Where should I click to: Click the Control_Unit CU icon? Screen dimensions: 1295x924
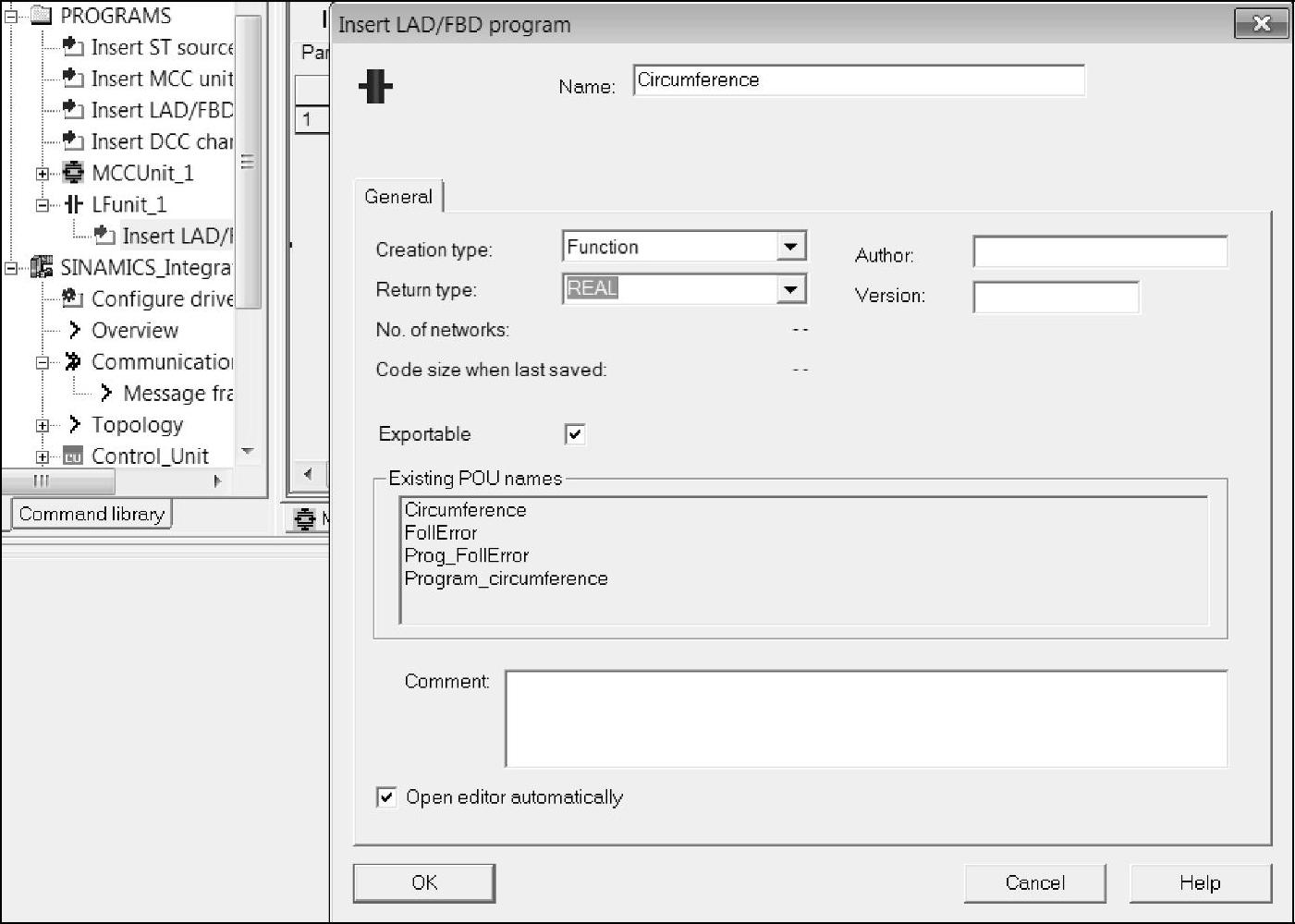click(x=73, y=456)
